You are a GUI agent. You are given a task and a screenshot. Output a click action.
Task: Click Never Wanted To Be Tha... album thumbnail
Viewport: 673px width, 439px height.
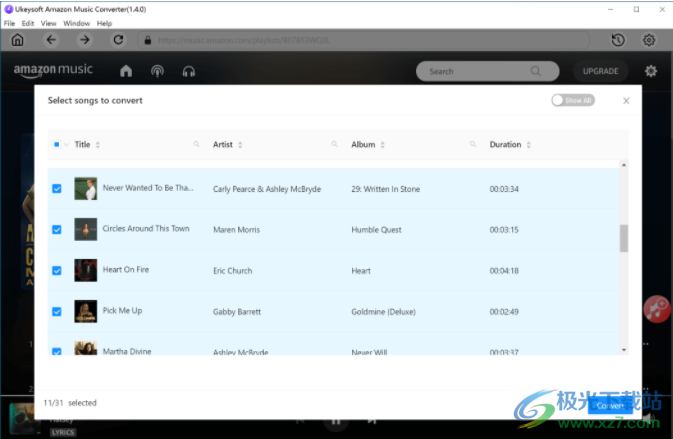point(85,188)
